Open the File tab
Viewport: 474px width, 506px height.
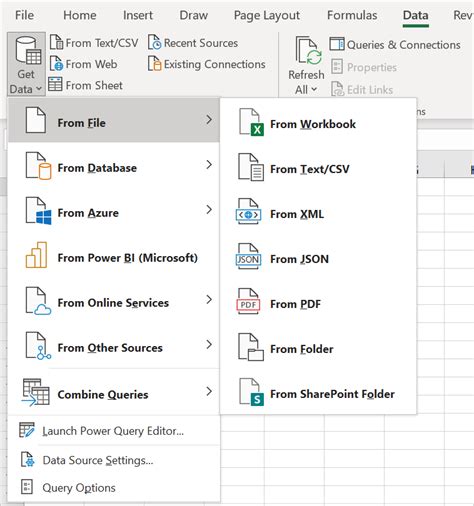click(24, 15)
